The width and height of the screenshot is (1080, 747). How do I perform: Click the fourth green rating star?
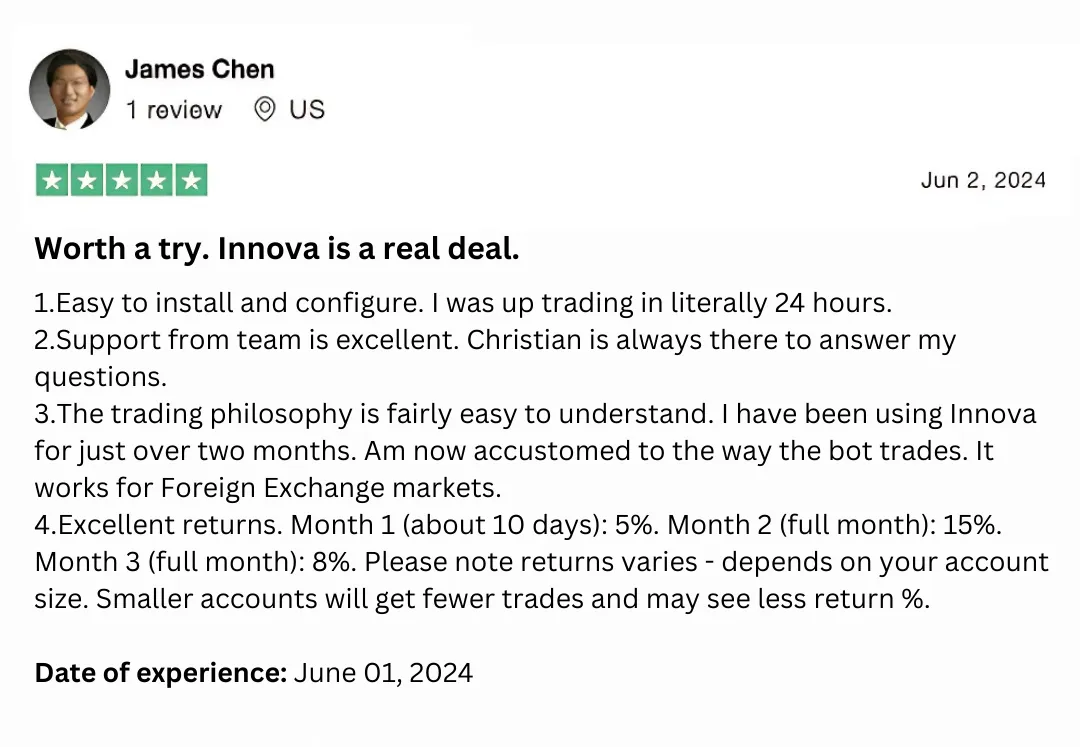coord(156,180)
